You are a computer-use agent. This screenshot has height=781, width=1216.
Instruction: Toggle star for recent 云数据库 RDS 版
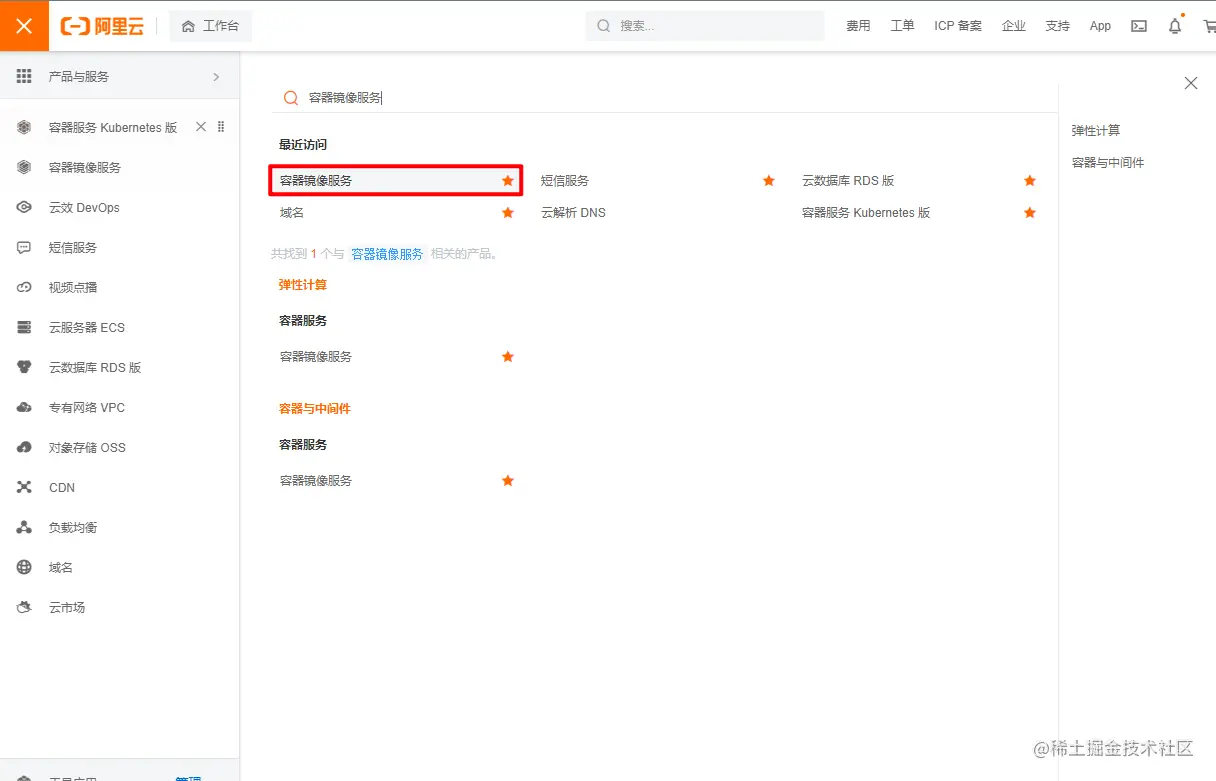tap(1030, 181)
